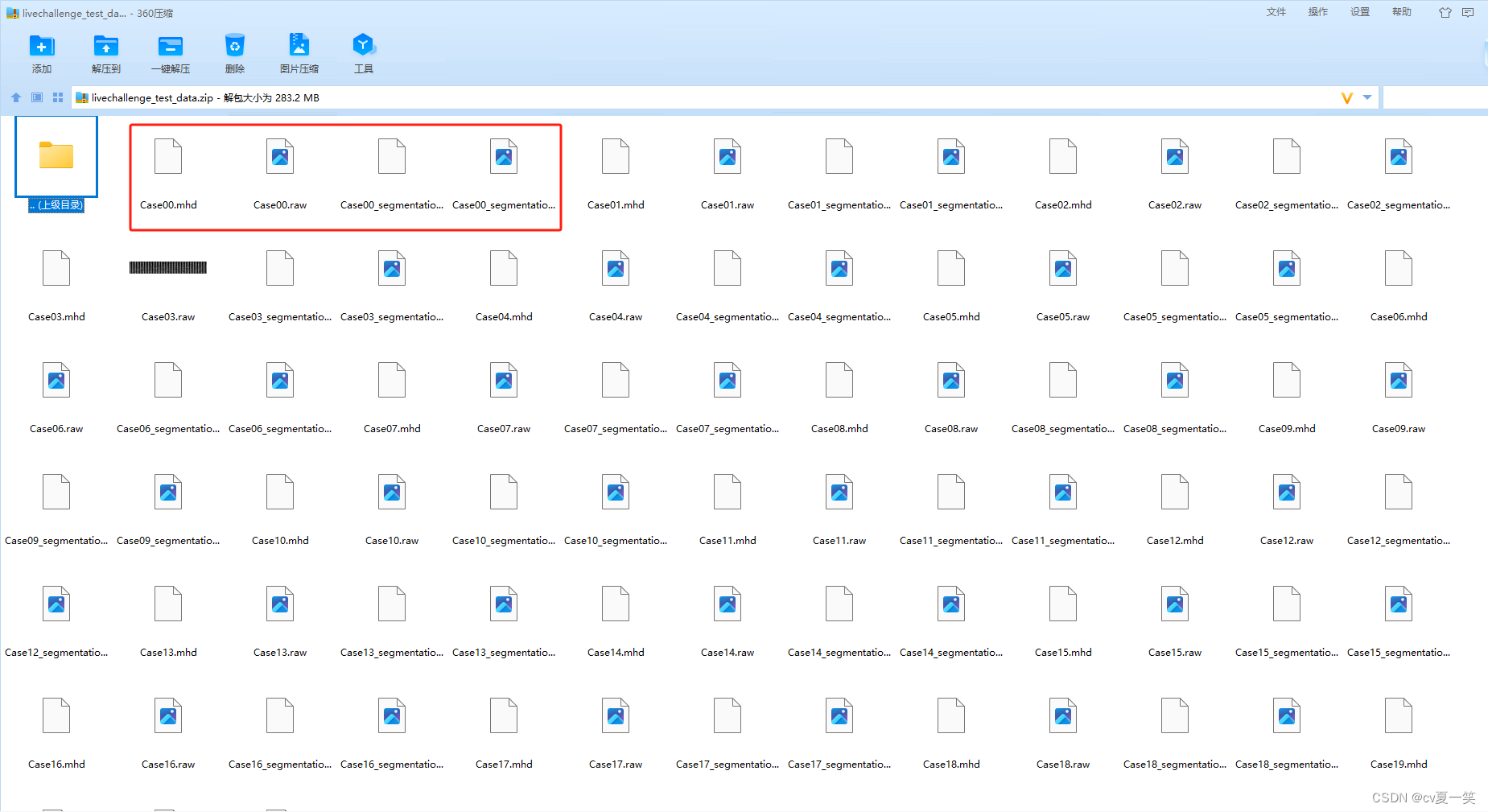Open the 设置 (Settings) menu
The width and height of the screenshot is (1488, 812).
[1360, 12]
